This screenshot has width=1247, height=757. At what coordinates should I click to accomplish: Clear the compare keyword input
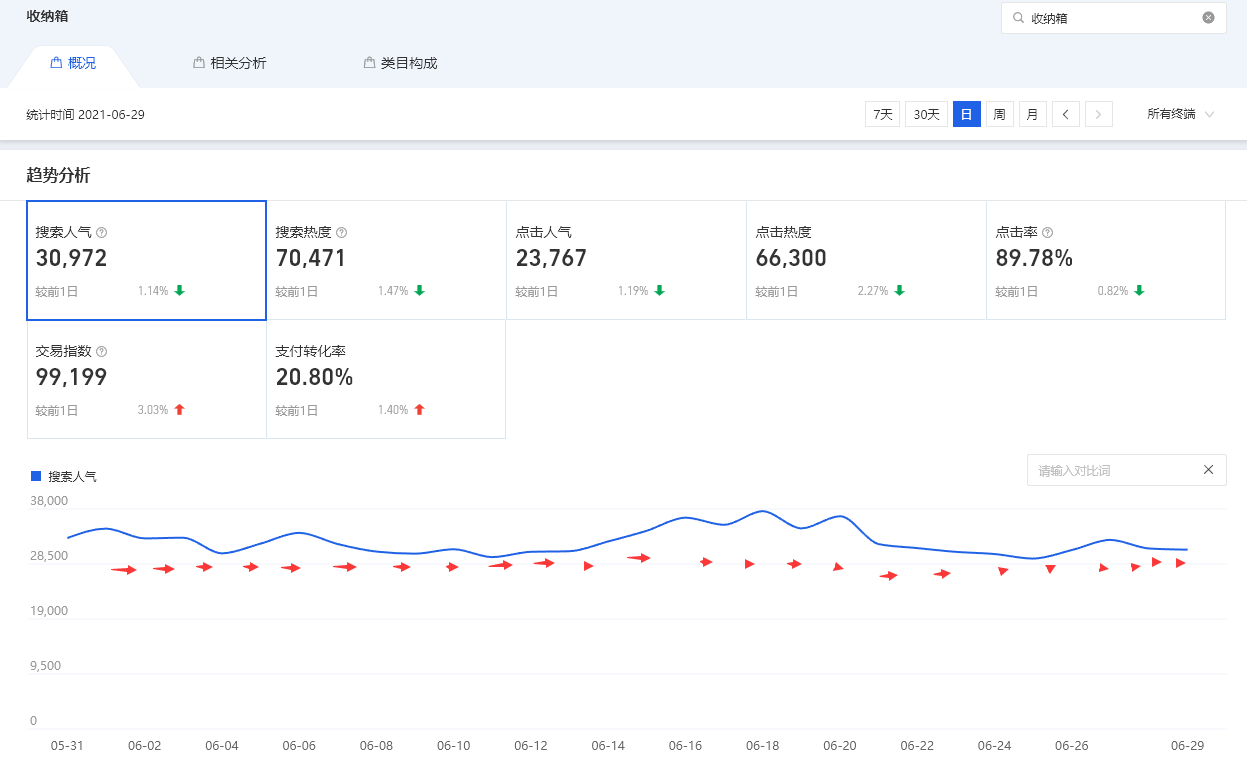point(1208,470)
